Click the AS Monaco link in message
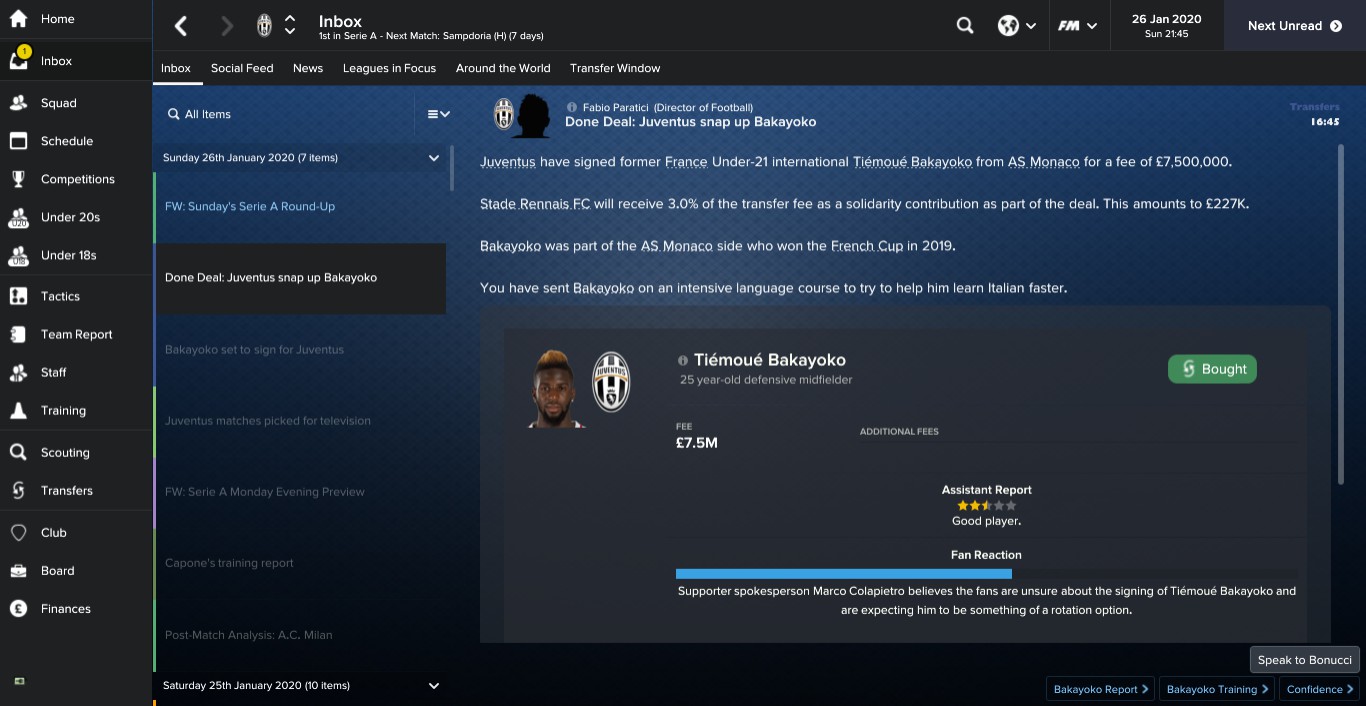The image size is (1366, 706). click(1043, 161)
